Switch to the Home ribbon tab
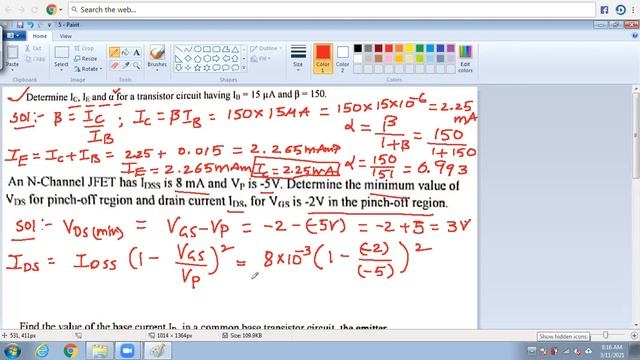Image resolution: width=640 pixels, height=360 pixels. [x=40, y=36]
